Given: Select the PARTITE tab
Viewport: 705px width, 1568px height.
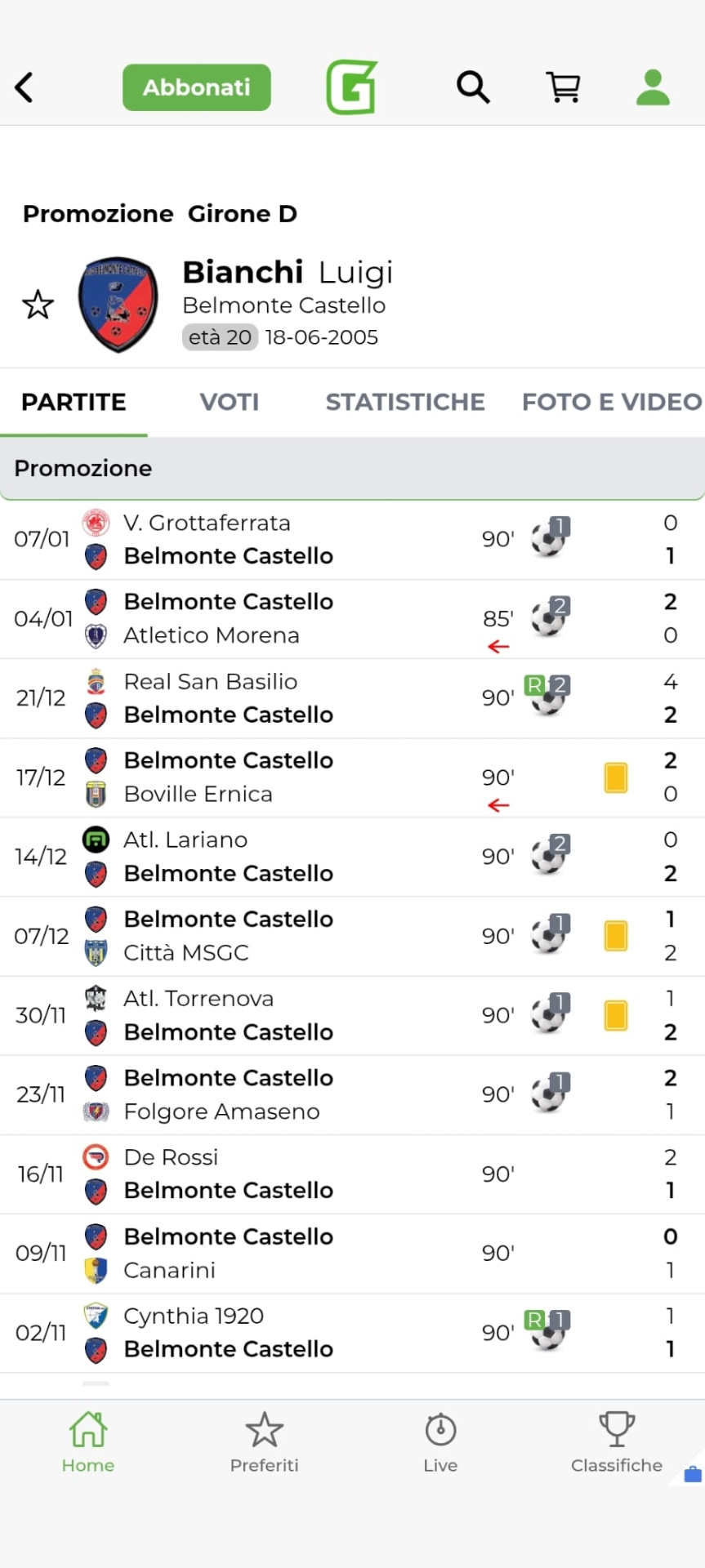Looking at the screenshot, I should point(74,402).
